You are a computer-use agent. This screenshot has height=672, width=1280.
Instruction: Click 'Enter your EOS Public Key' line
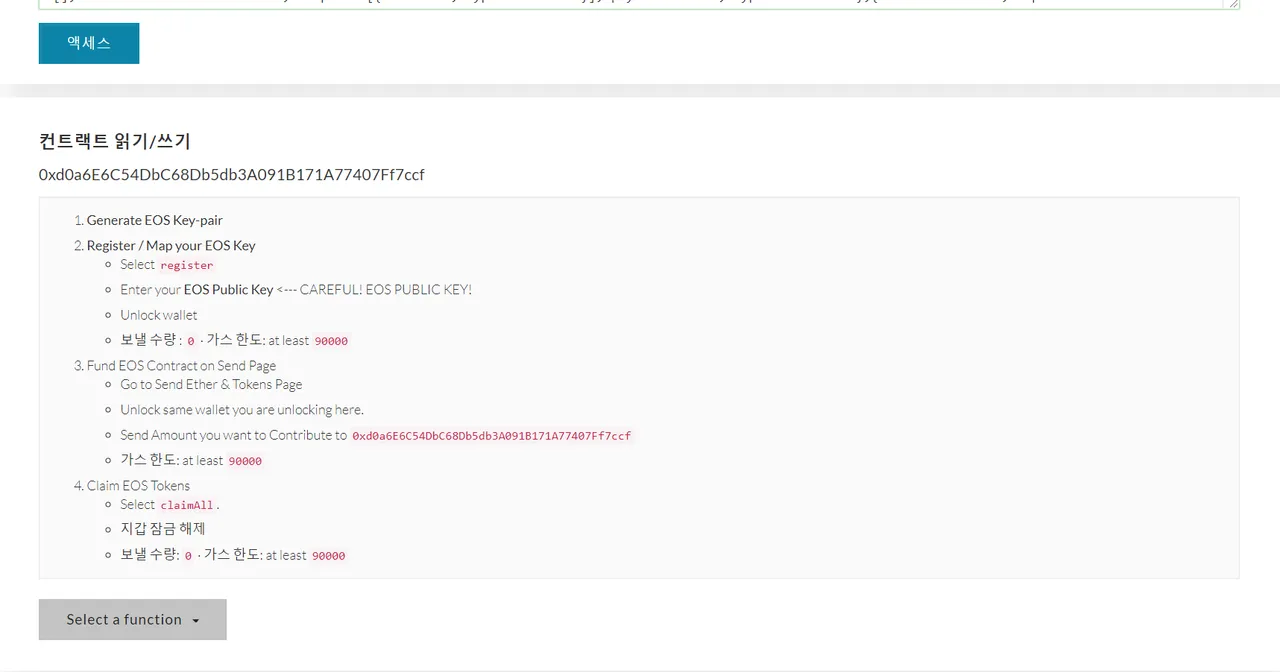(296, 289)
